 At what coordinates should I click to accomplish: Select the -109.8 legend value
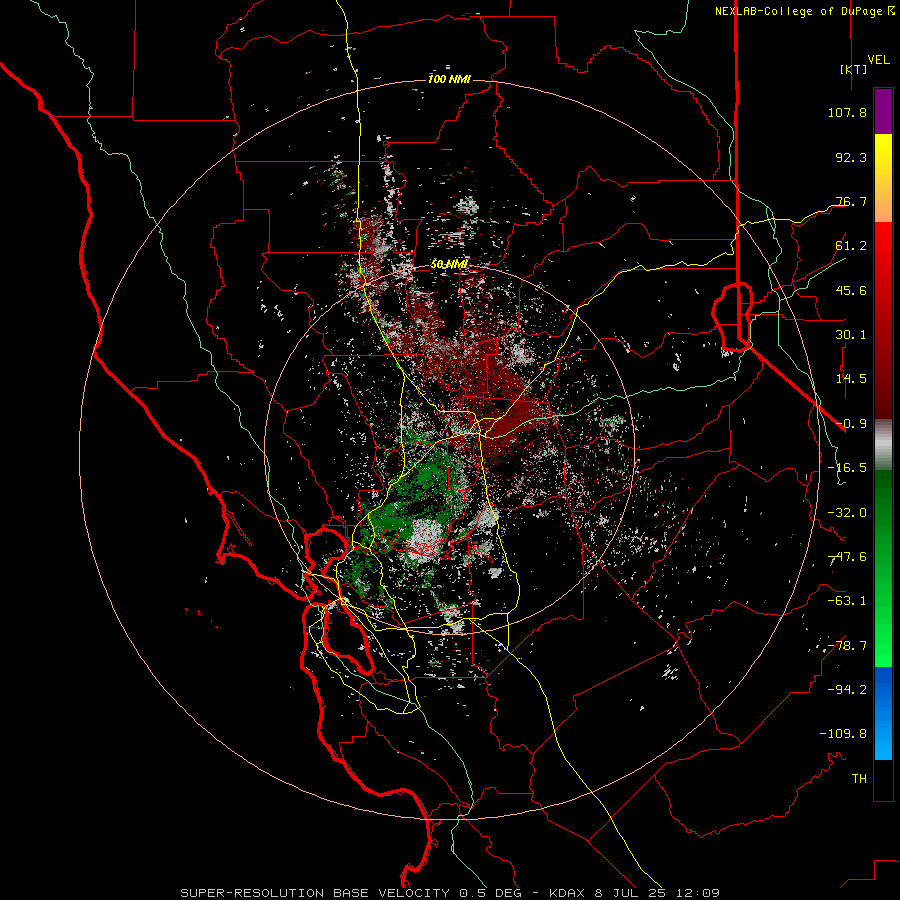tap(843, 734)
